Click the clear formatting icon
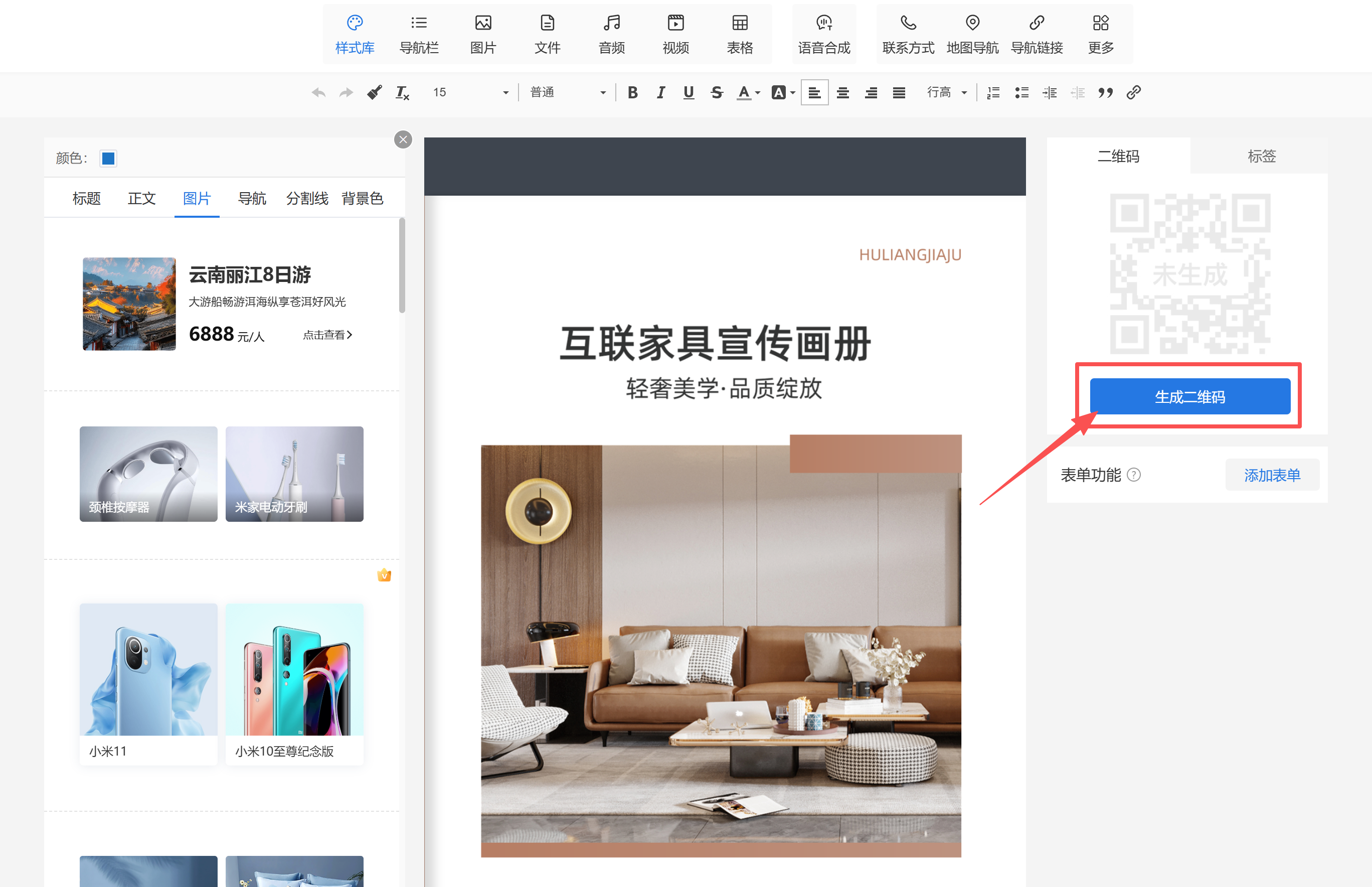The height and width of the screenshot is (887, 1372). (402, 93)
